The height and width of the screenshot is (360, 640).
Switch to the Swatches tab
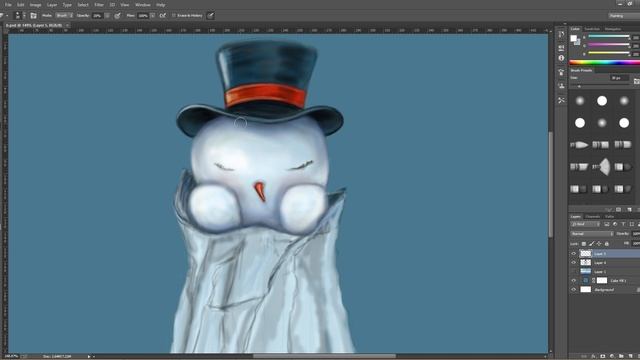click(592, 29)
